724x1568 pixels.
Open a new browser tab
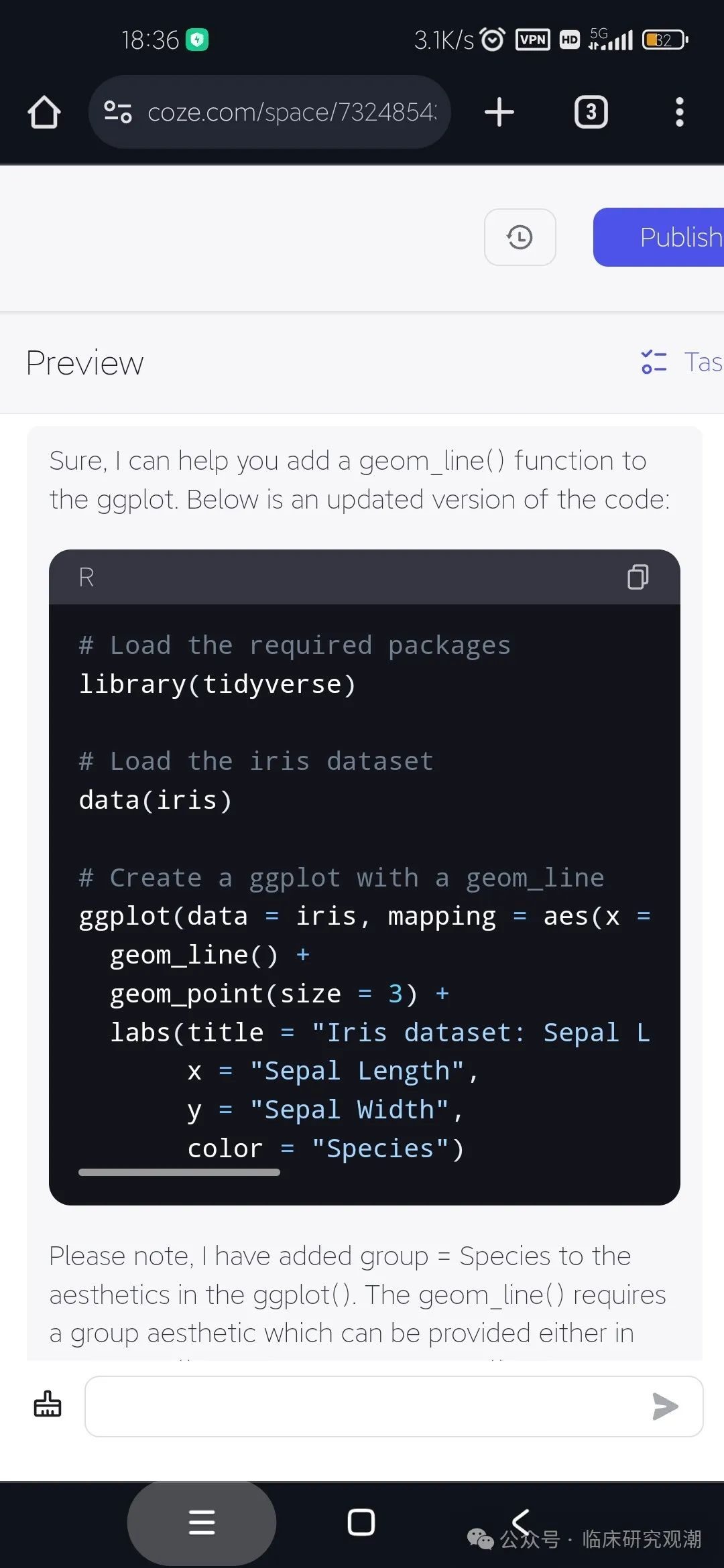coord(499,112)
